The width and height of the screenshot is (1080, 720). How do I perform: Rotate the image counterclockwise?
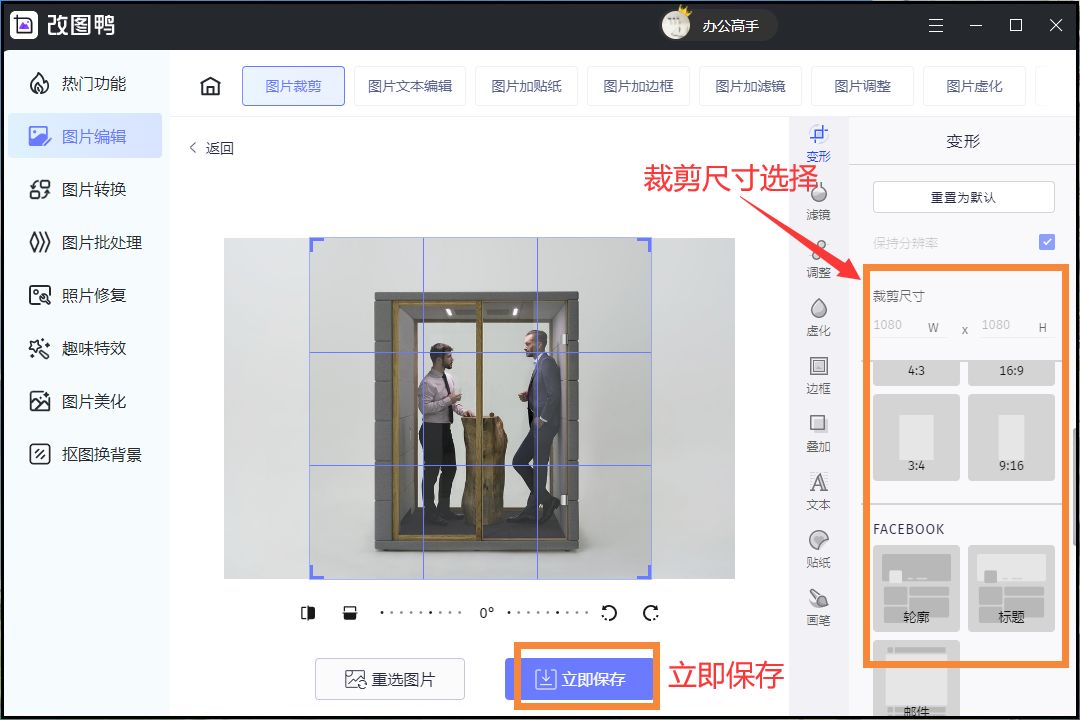(609, 613)
